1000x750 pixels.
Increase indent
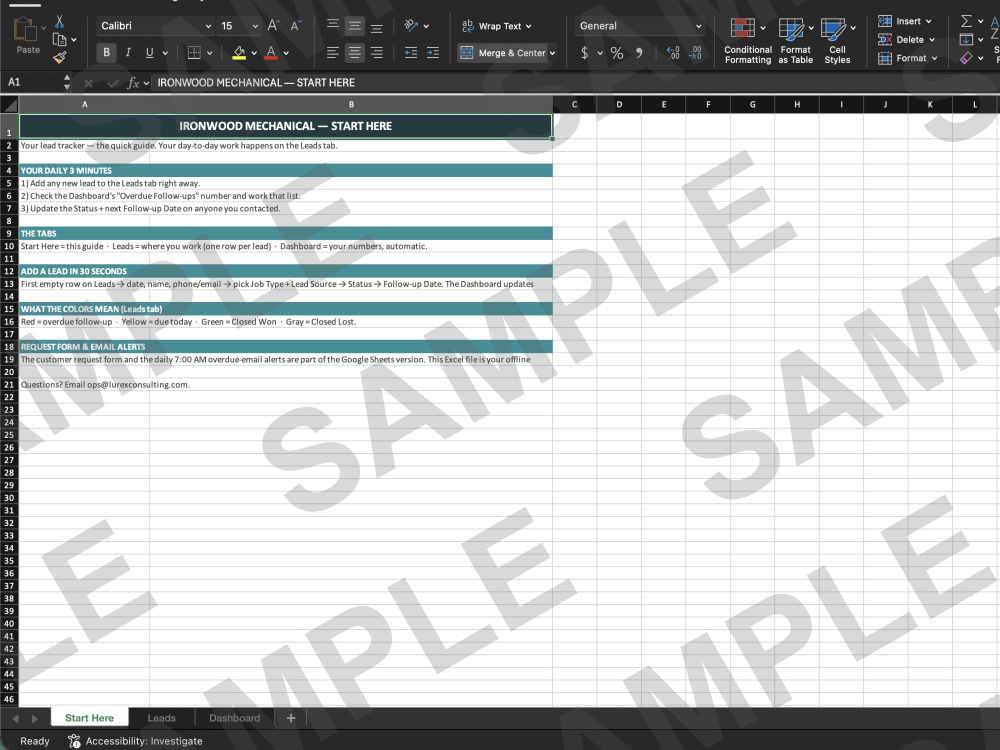(433, 53)
